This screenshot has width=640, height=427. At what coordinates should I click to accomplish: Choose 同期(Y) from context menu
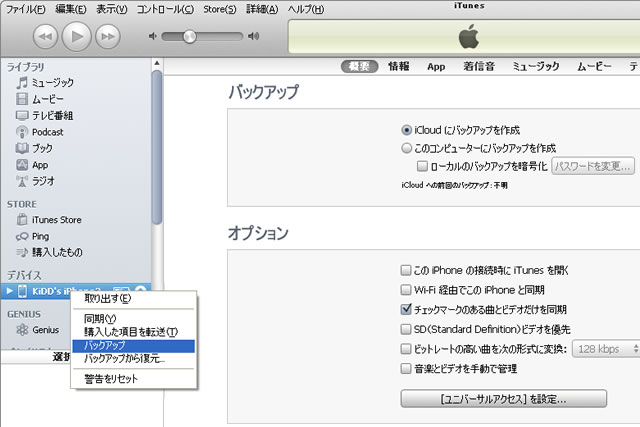tap(133, 318)
